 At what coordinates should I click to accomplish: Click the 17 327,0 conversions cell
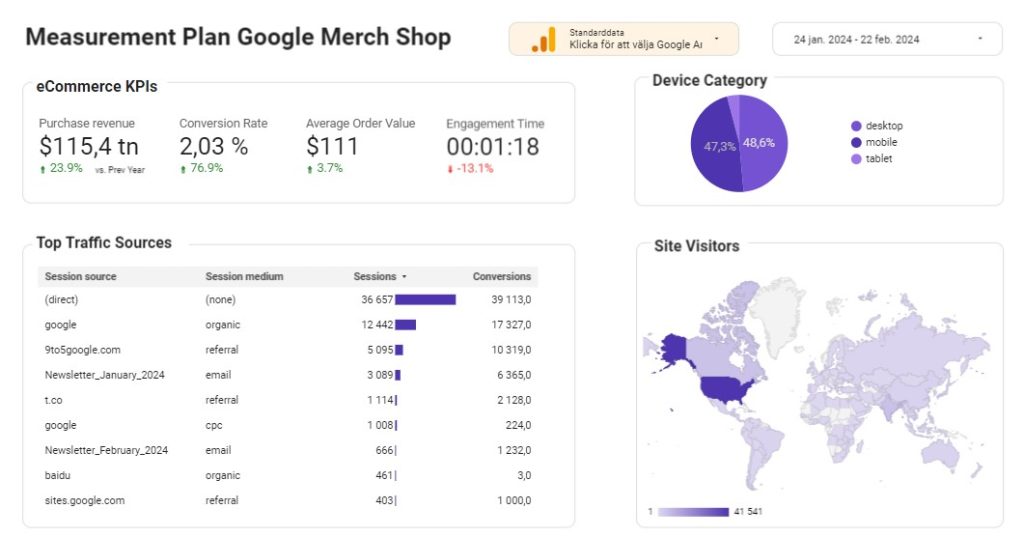pyautogui.click(x=511, y=325)
